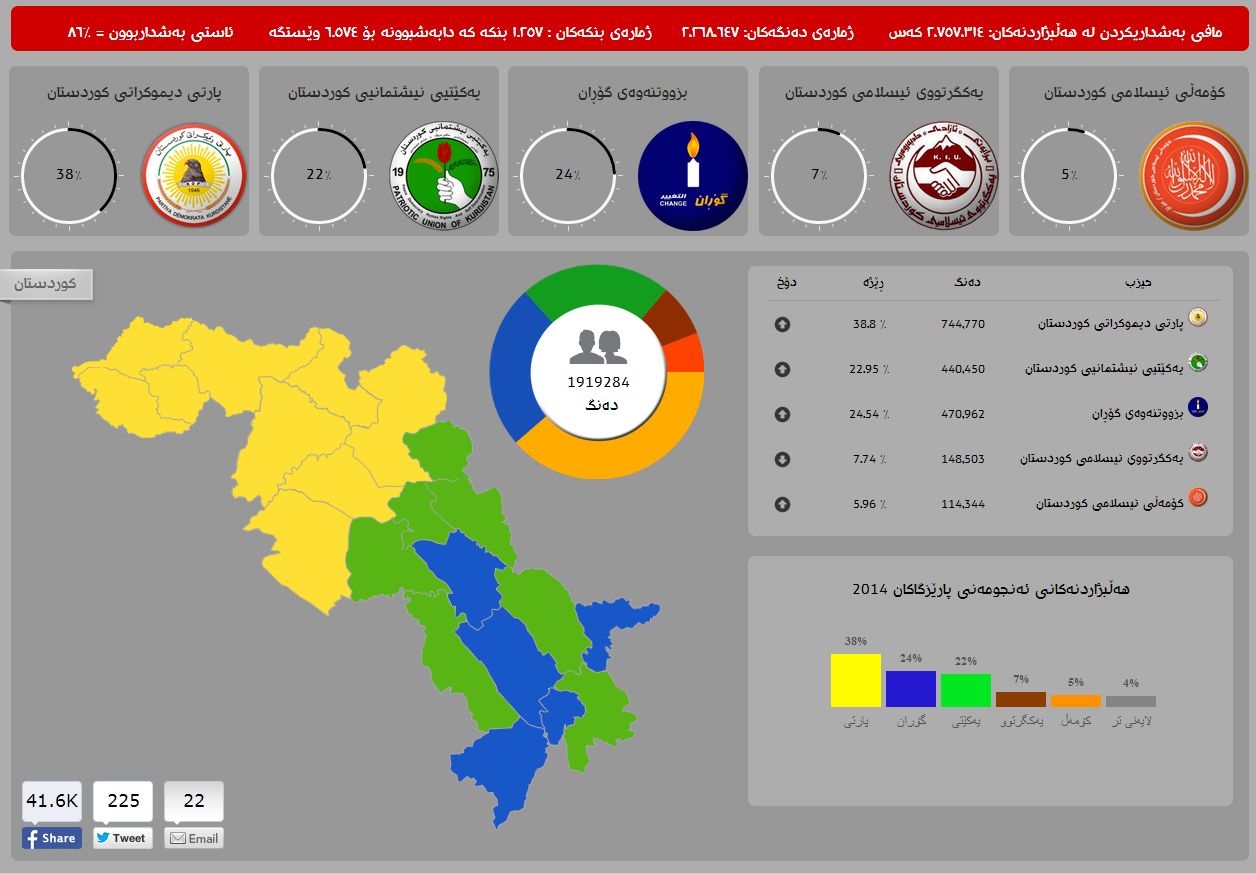Viewport: 1256px width, 873px height.
Task: Click the KDP eagle party logo
Action: click(193, 175)
